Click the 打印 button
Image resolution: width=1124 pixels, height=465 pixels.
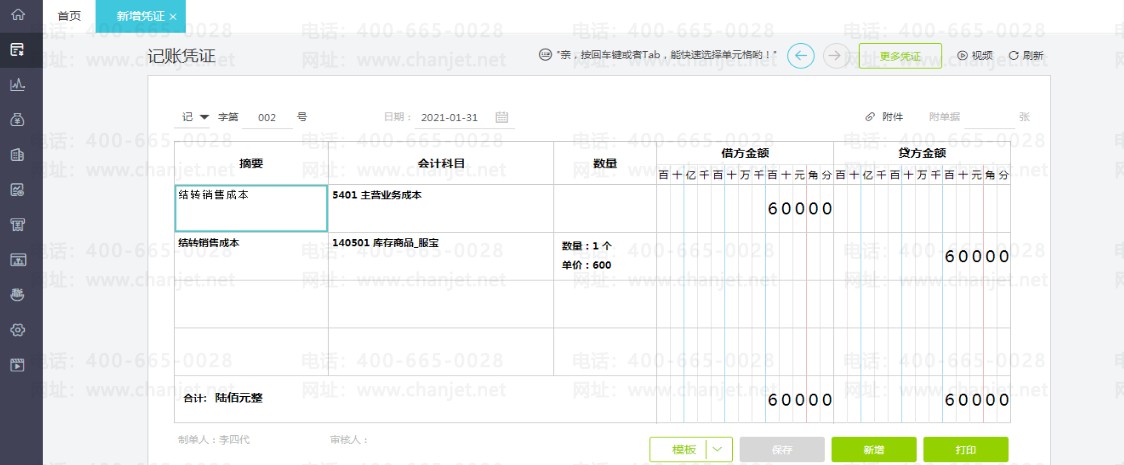(x=966, y=450)
